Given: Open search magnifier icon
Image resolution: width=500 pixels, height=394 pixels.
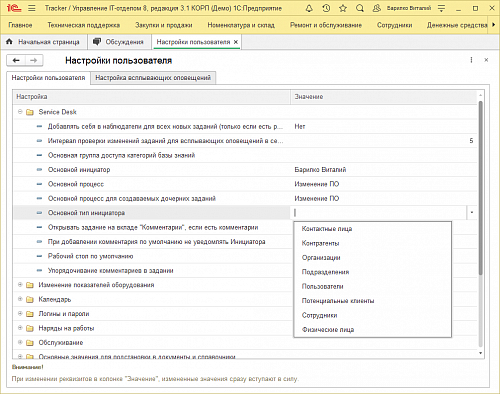Looking at the screenshot, I should (360, 8).
